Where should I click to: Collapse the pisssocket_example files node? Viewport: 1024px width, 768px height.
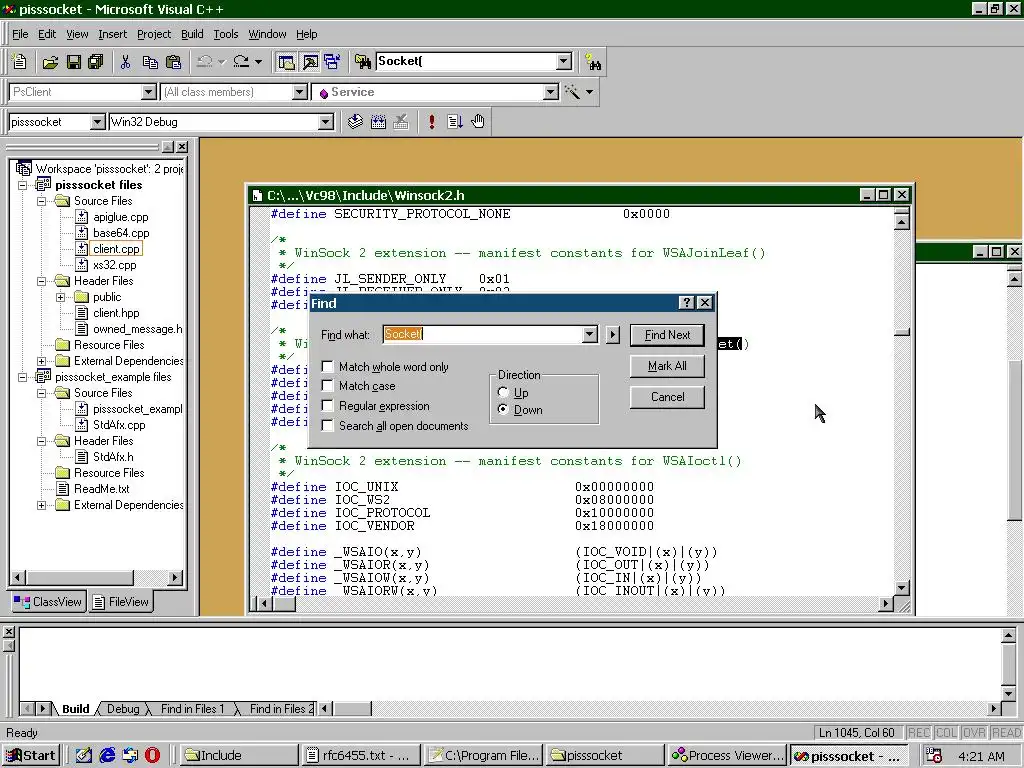point(23,377)
